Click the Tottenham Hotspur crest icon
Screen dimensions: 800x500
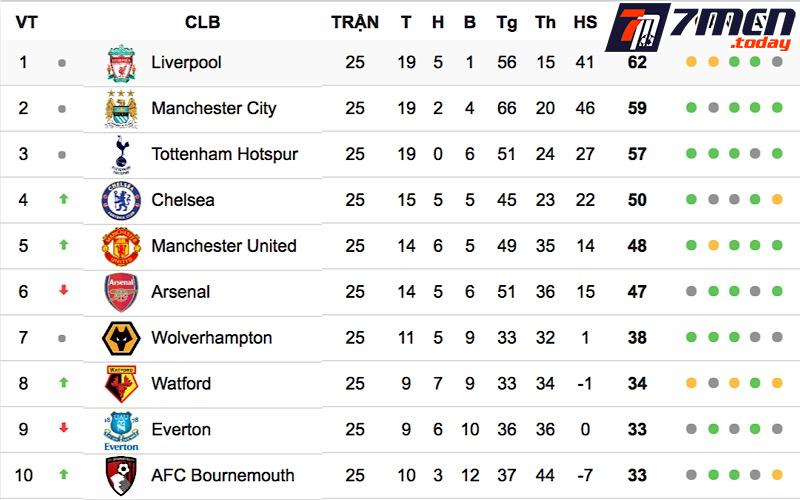121,155
